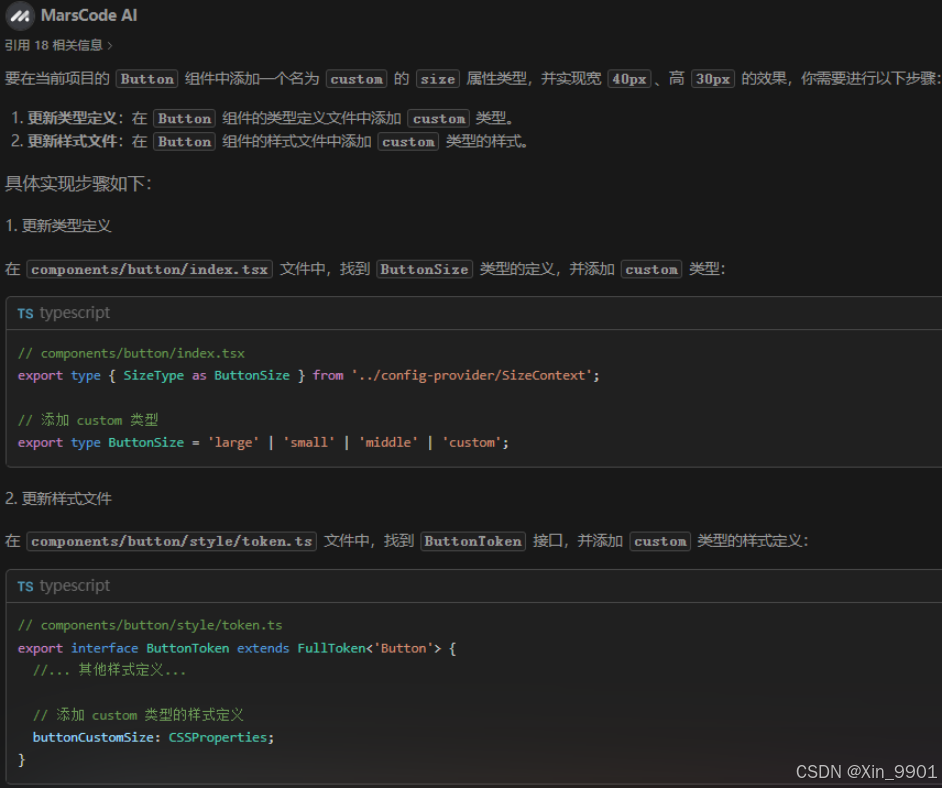Click the 'size' inline code chip
Screen dimensions: 942x788
coord(437,79)
